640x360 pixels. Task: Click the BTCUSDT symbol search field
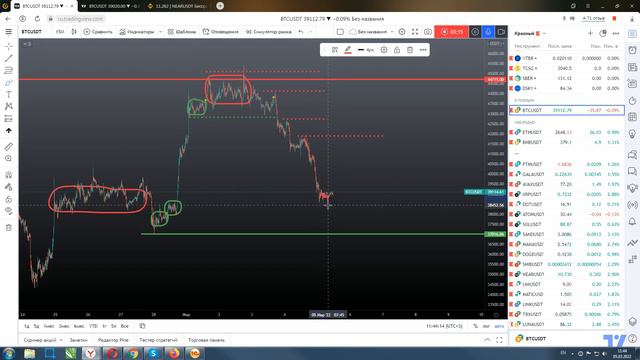coord(32,31)
